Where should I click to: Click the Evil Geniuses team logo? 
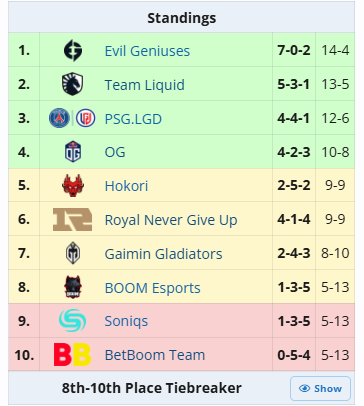(x=73, y=51)
